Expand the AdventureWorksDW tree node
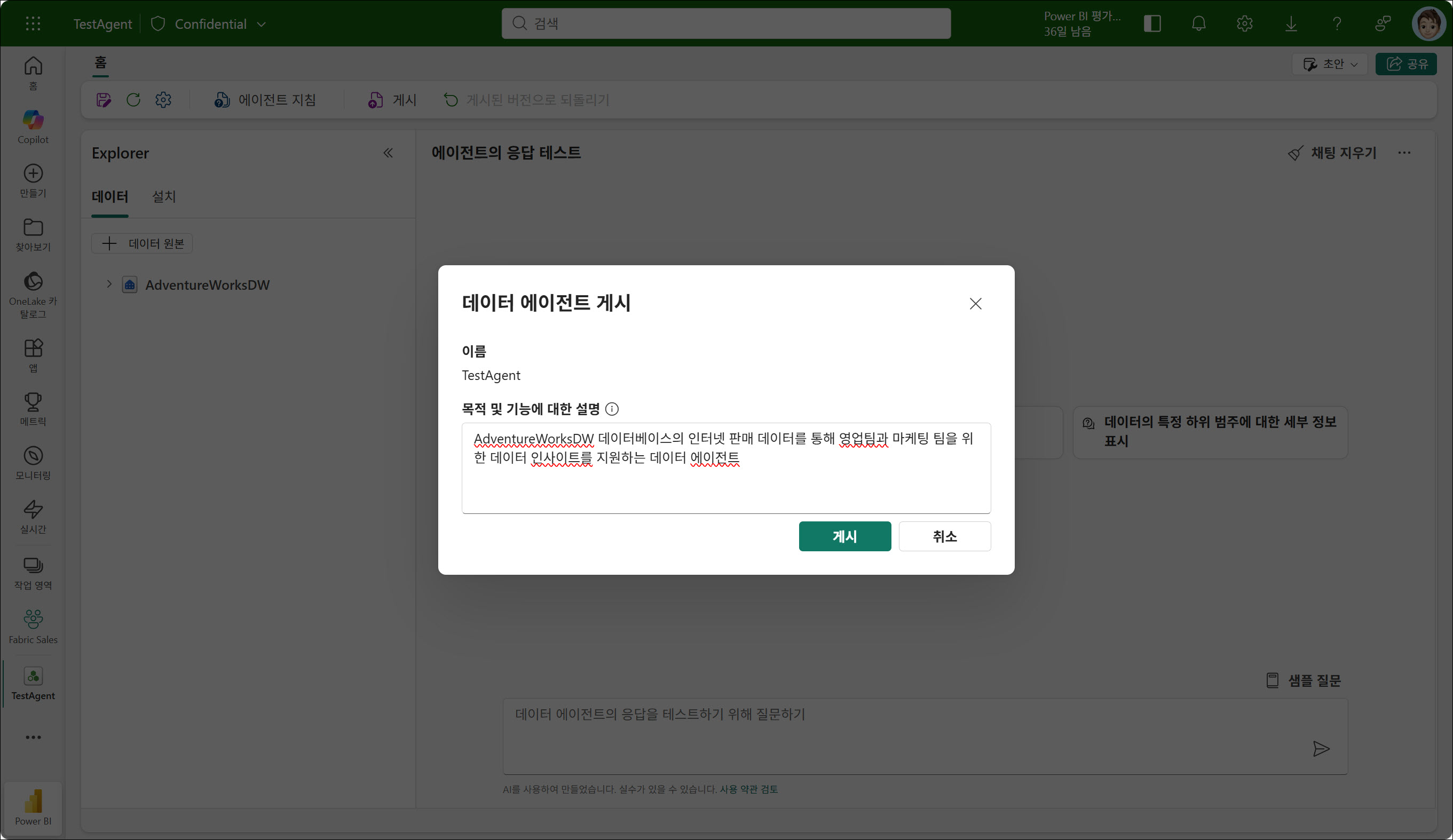Viewport: 1453px width, 840px height. [x=109, y=284]
